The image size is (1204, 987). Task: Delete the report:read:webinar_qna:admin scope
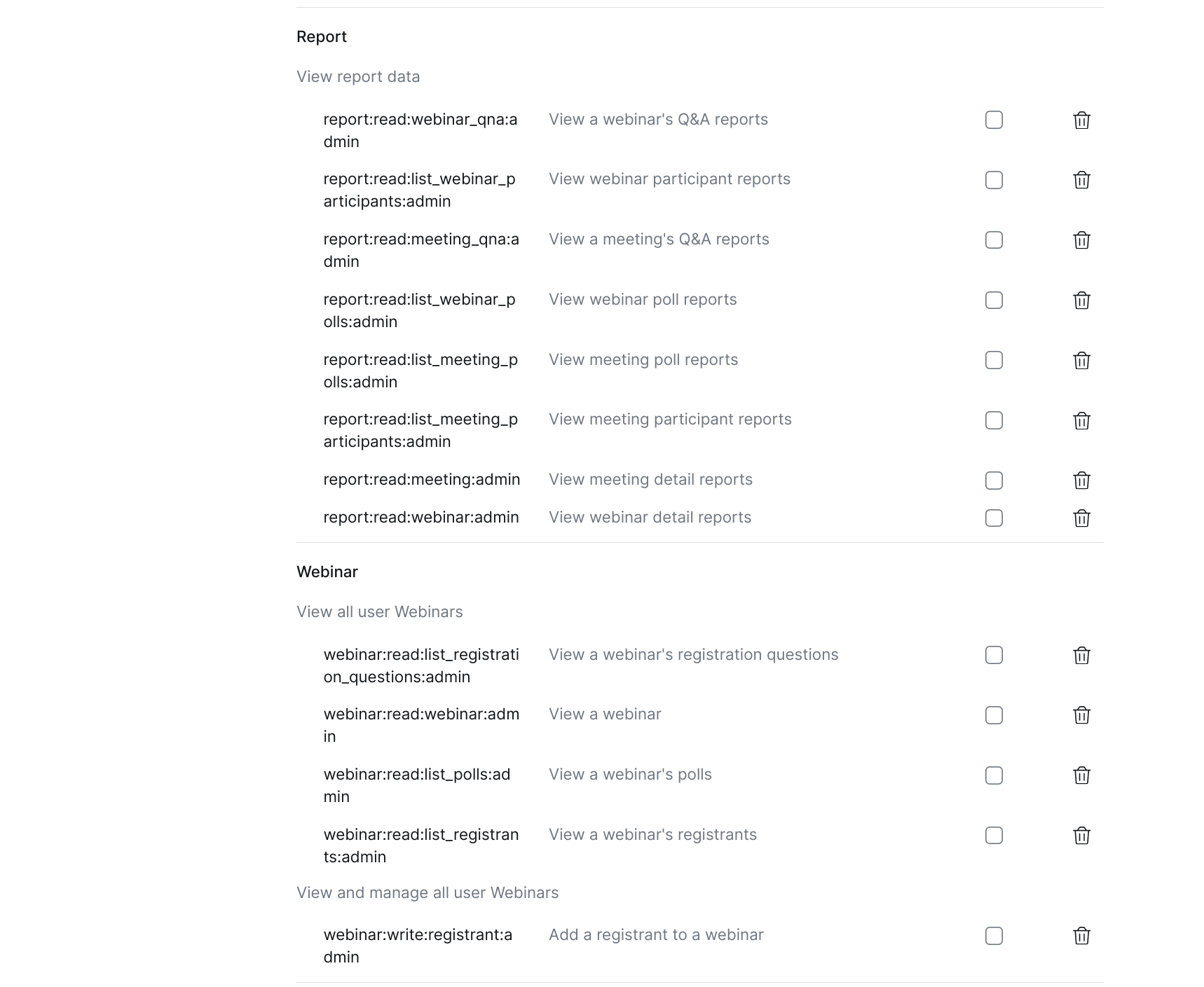[x=1081, y=120]
